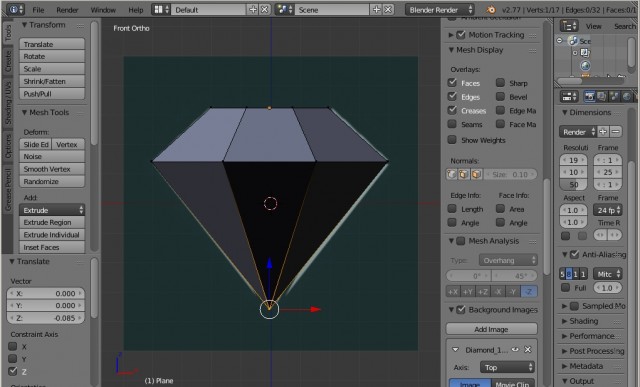Click the Z vector value field
The width and height of the screenshot is (640, 387).
(x=46, y=318)
